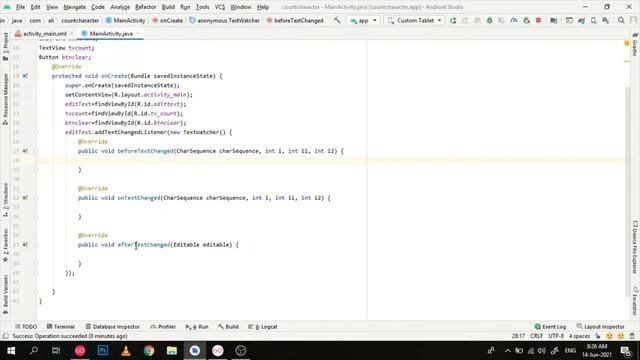Viewport: 640px width, 360px height.
Task: Open the Profiler tool window
Action: tap(162, 327)
